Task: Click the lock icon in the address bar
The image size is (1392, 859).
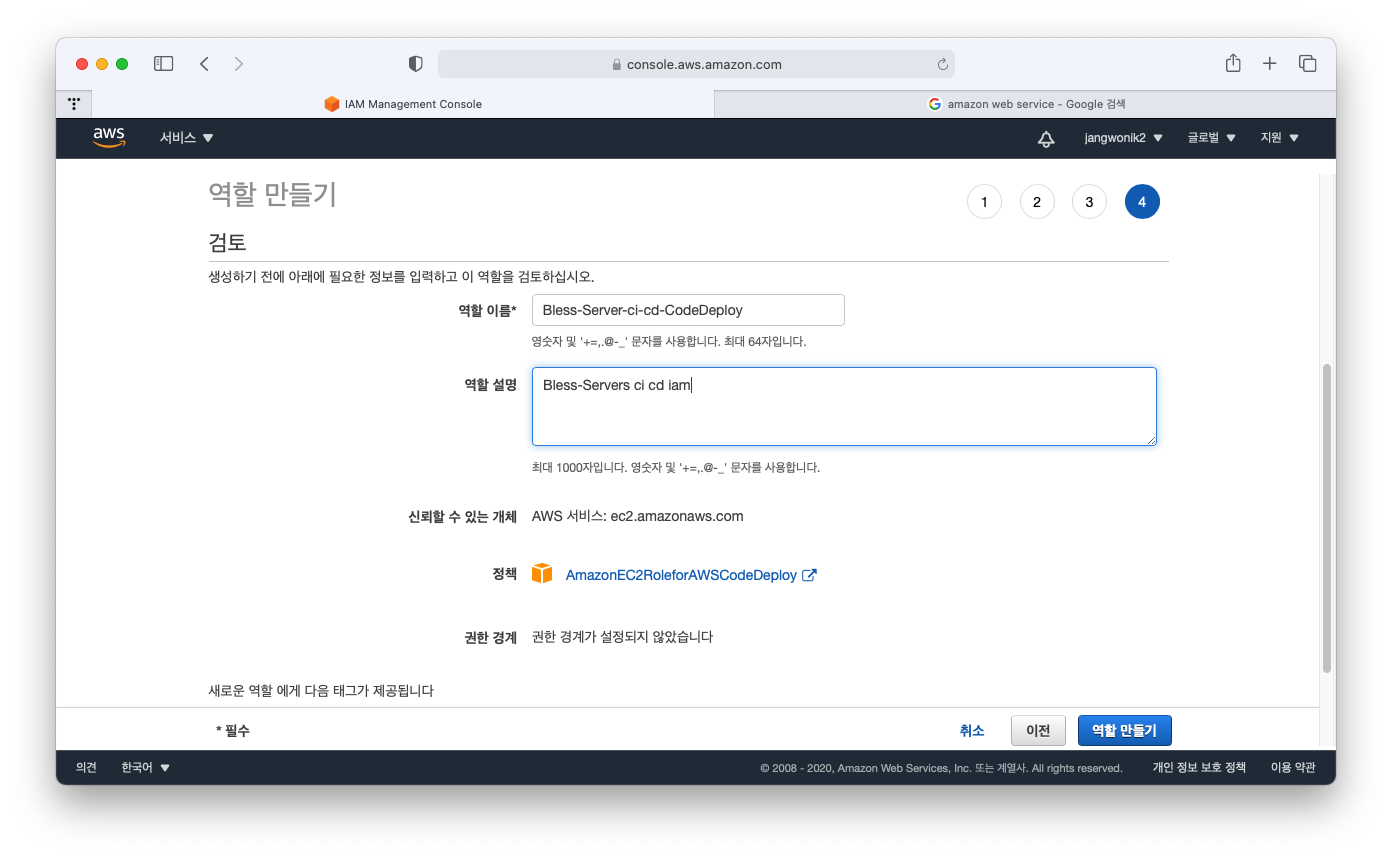Action: click(x=617, y=65)
